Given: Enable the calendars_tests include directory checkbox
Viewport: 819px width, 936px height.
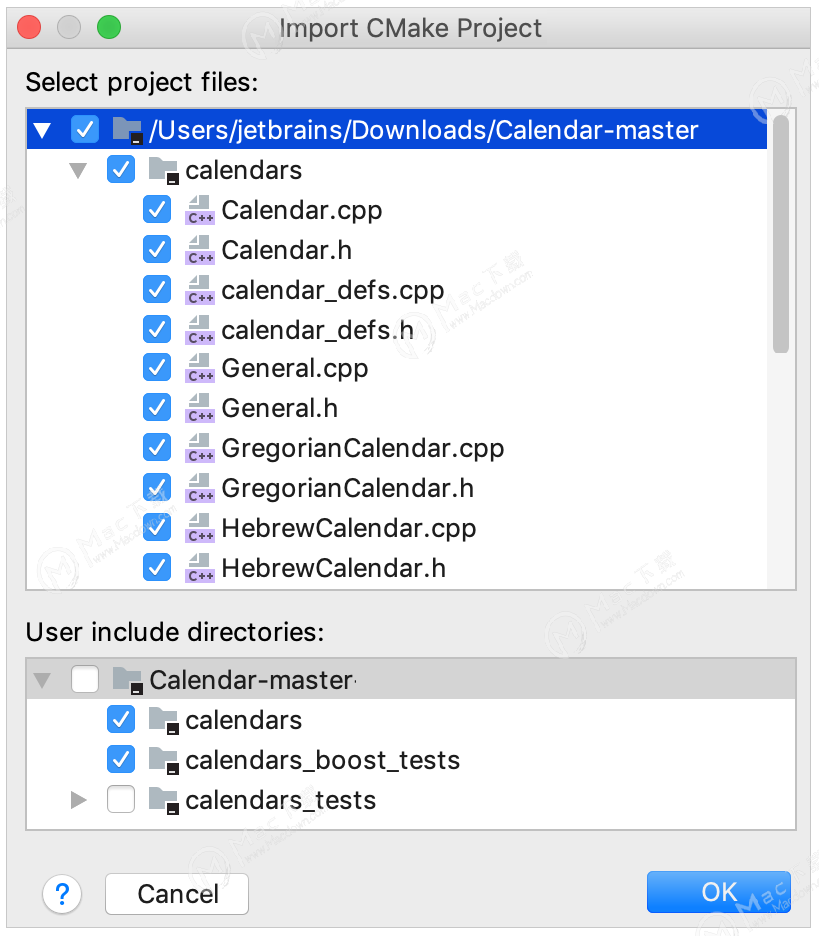Looking at the screenshot, I should click(x=121, y=799).
